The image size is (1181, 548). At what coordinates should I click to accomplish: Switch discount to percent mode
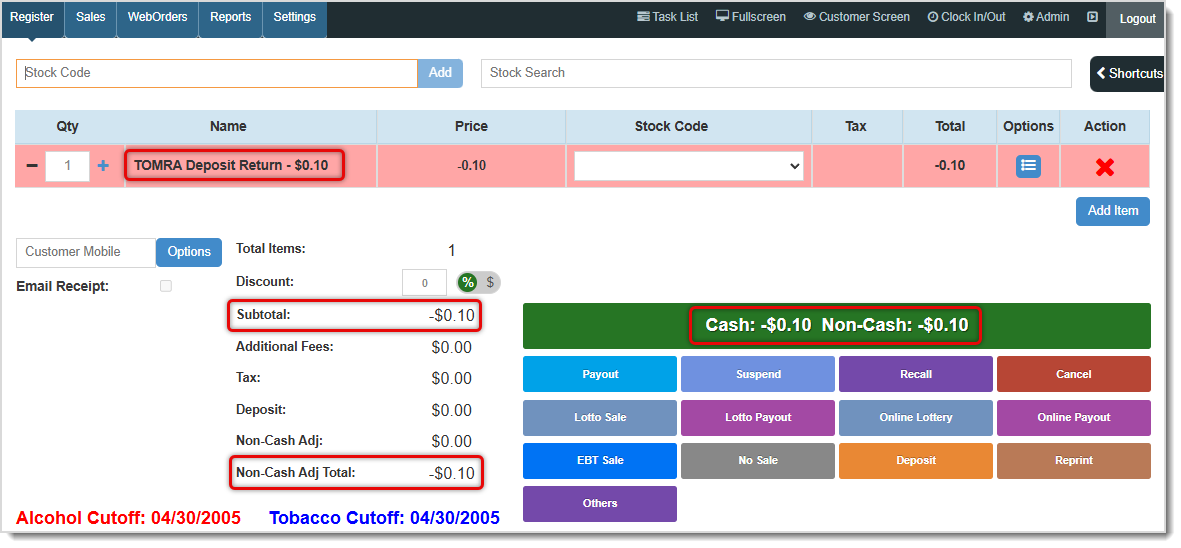click(467, 283)
